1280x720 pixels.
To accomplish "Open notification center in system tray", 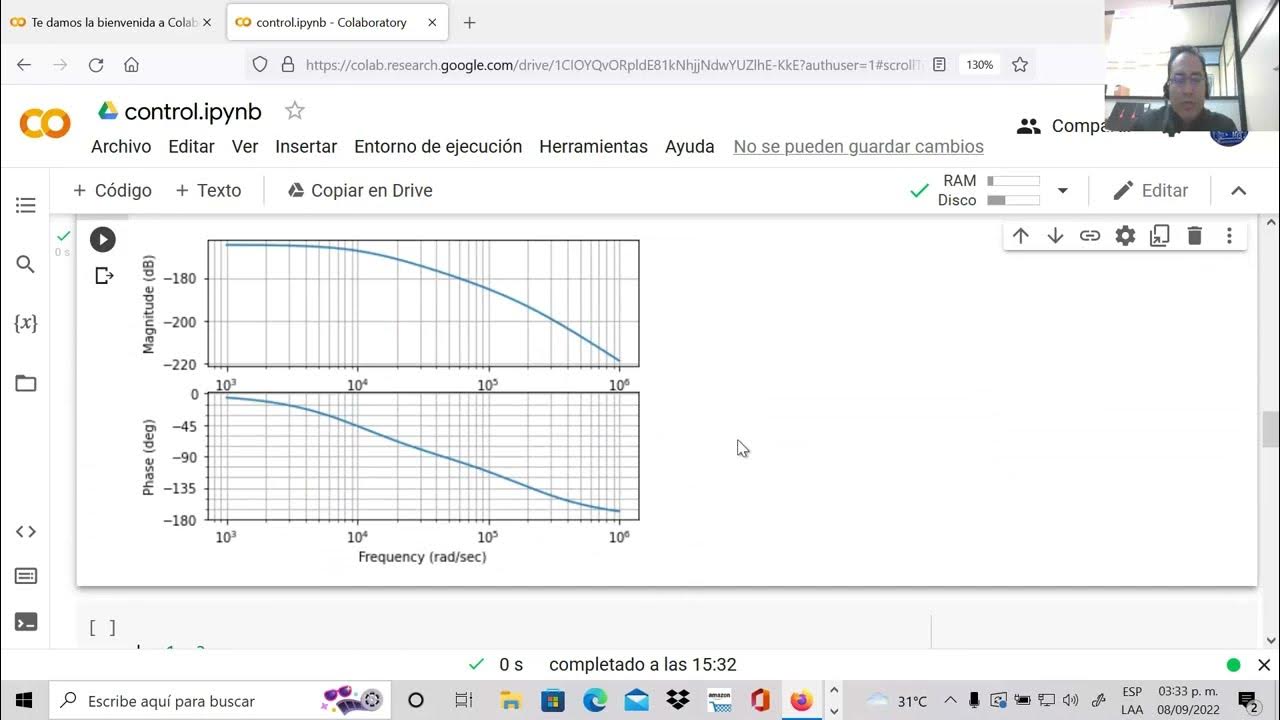I will 1247,701.
